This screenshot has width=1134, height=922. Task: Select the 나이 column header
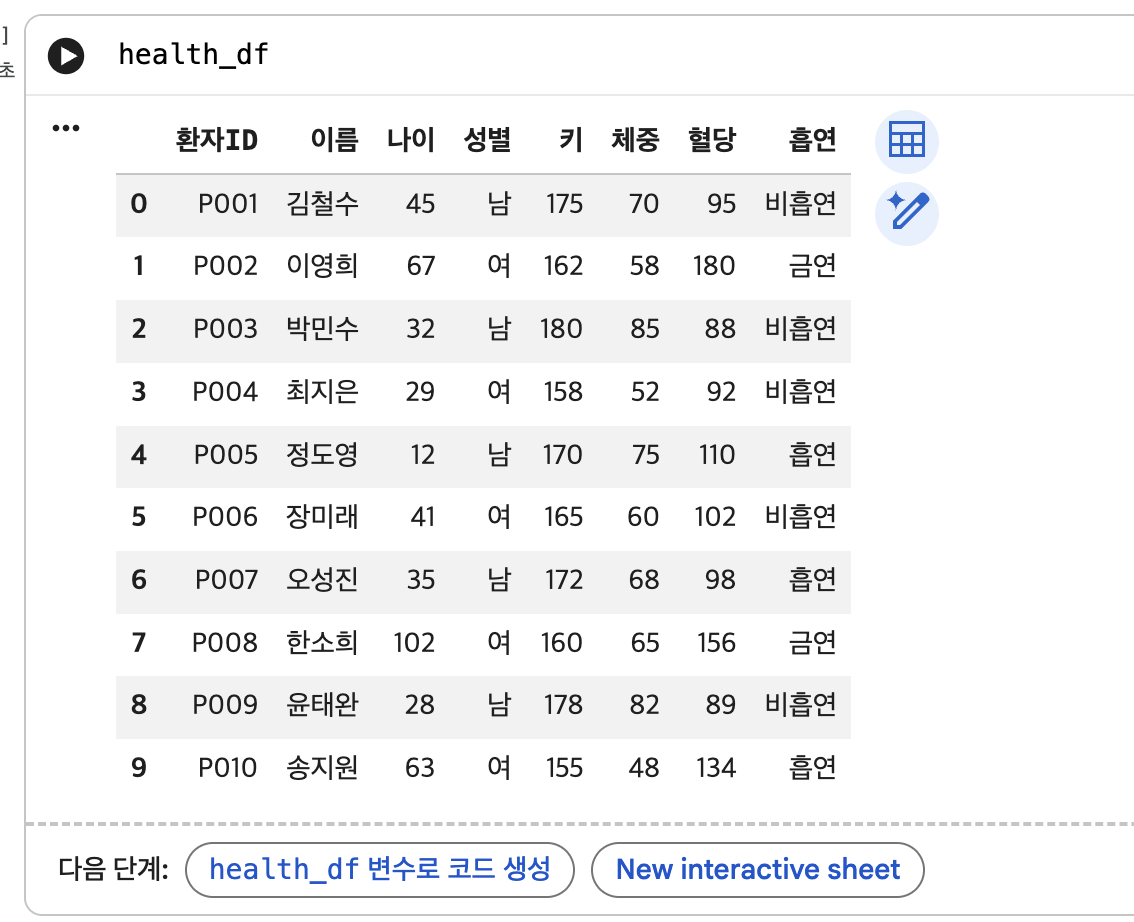pos(410,140)
